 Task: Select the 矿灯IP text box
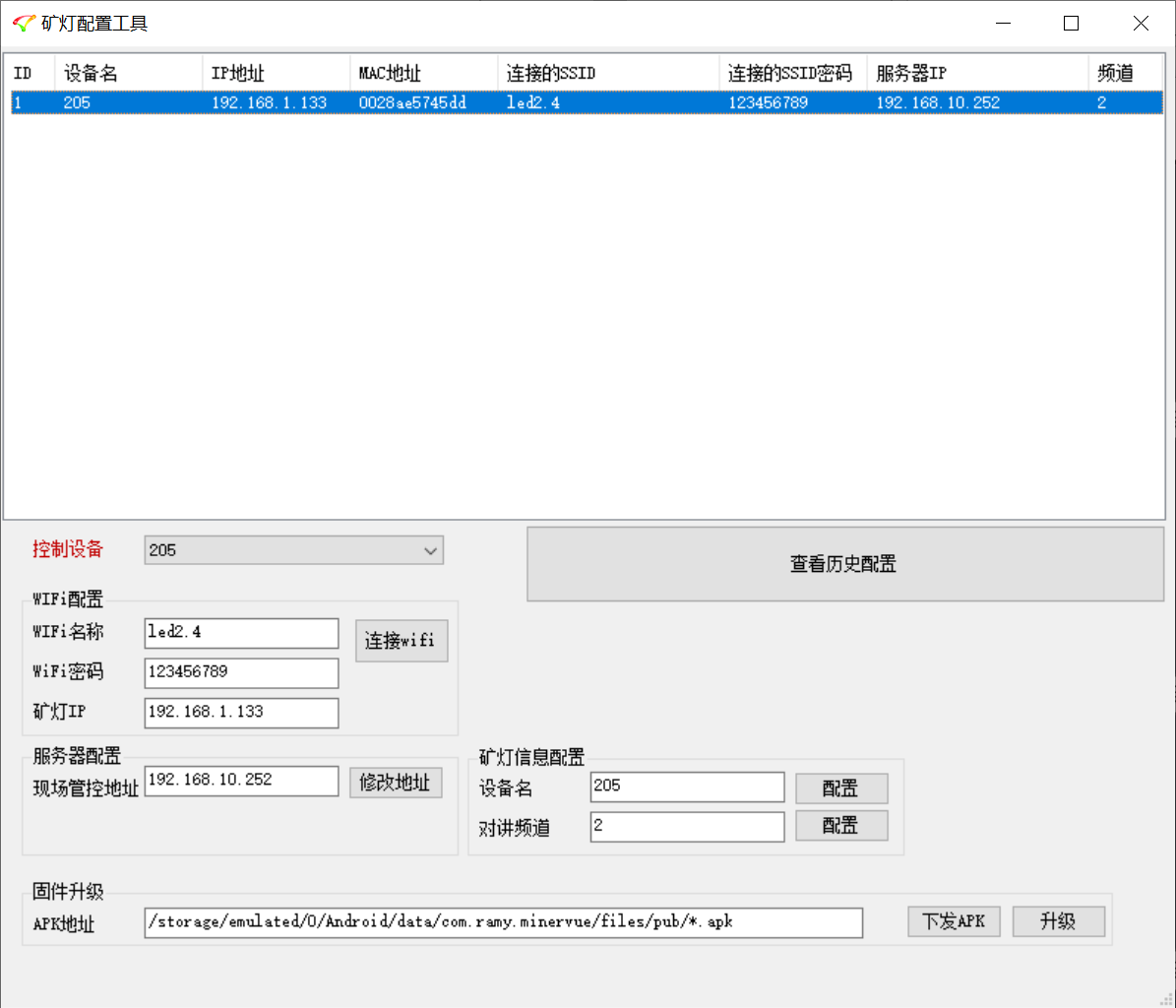click(x=240, y=713)
